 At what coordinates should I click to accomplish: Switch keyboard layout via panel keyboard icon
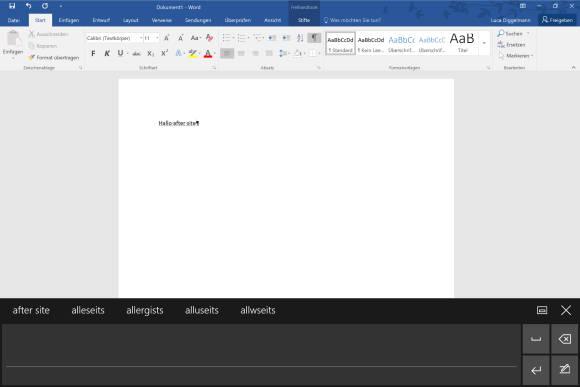tap(542, 310)
